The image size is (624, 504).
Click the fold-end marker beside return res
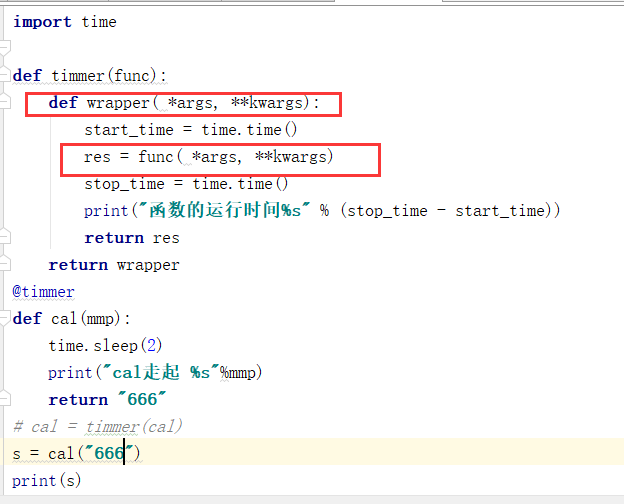4,236
